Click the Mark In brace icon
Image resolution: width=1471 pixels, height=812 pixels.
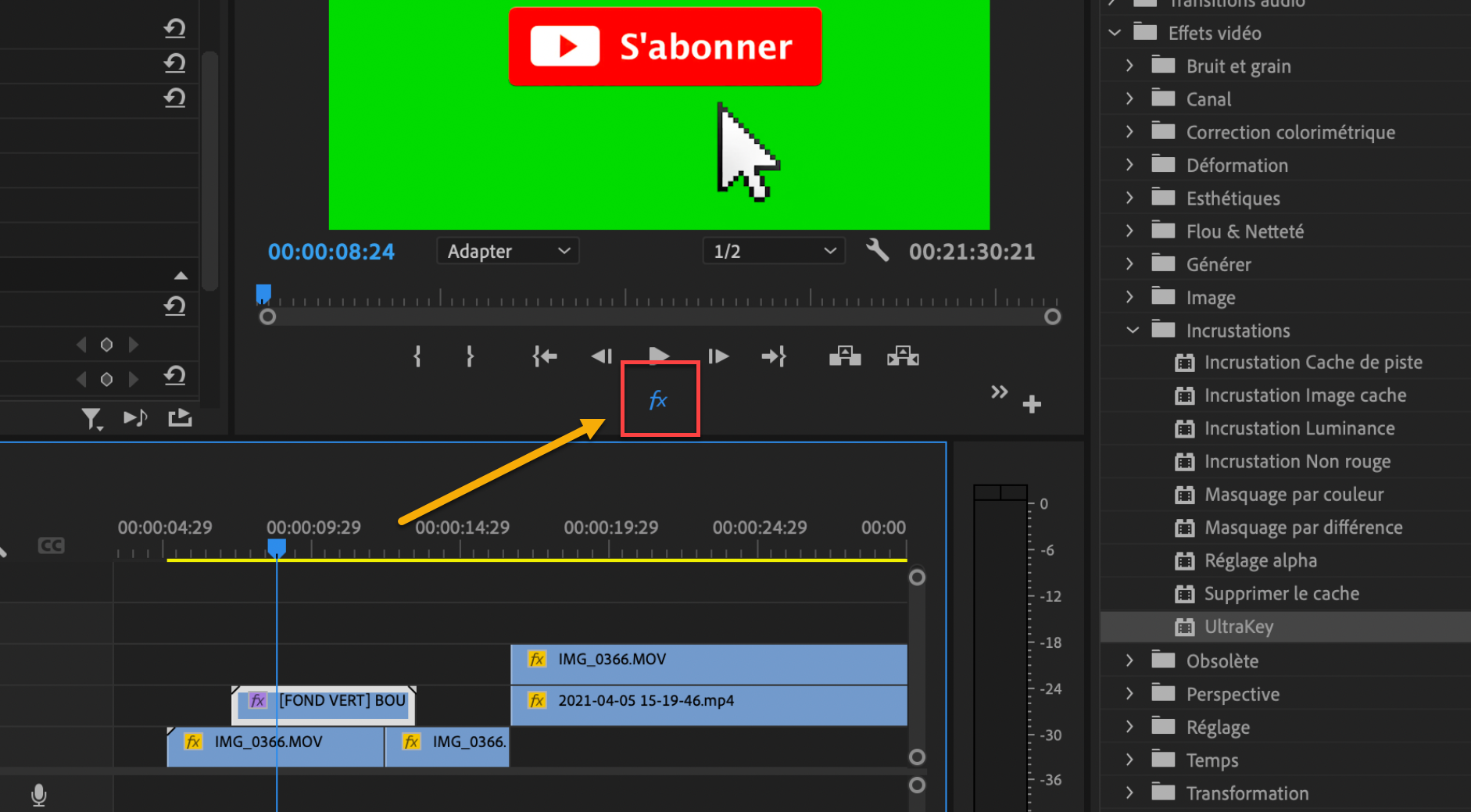click(x=417, y=356)
